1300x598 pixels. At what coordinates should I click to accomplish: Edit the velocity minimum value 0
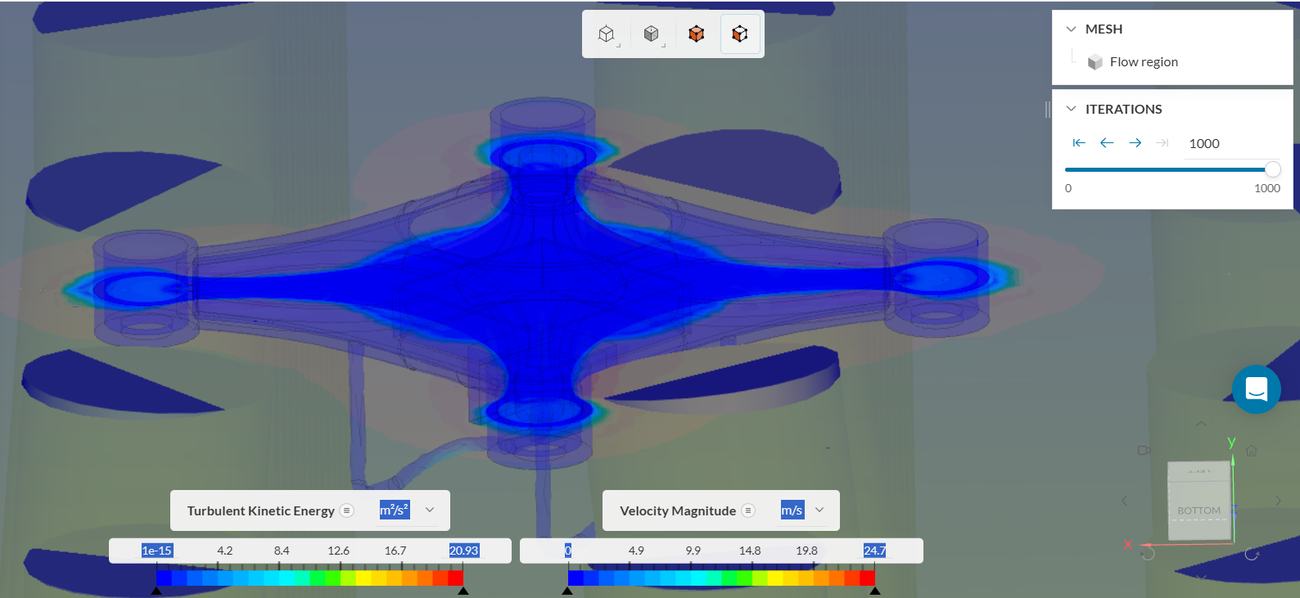[x=568, y=550]
